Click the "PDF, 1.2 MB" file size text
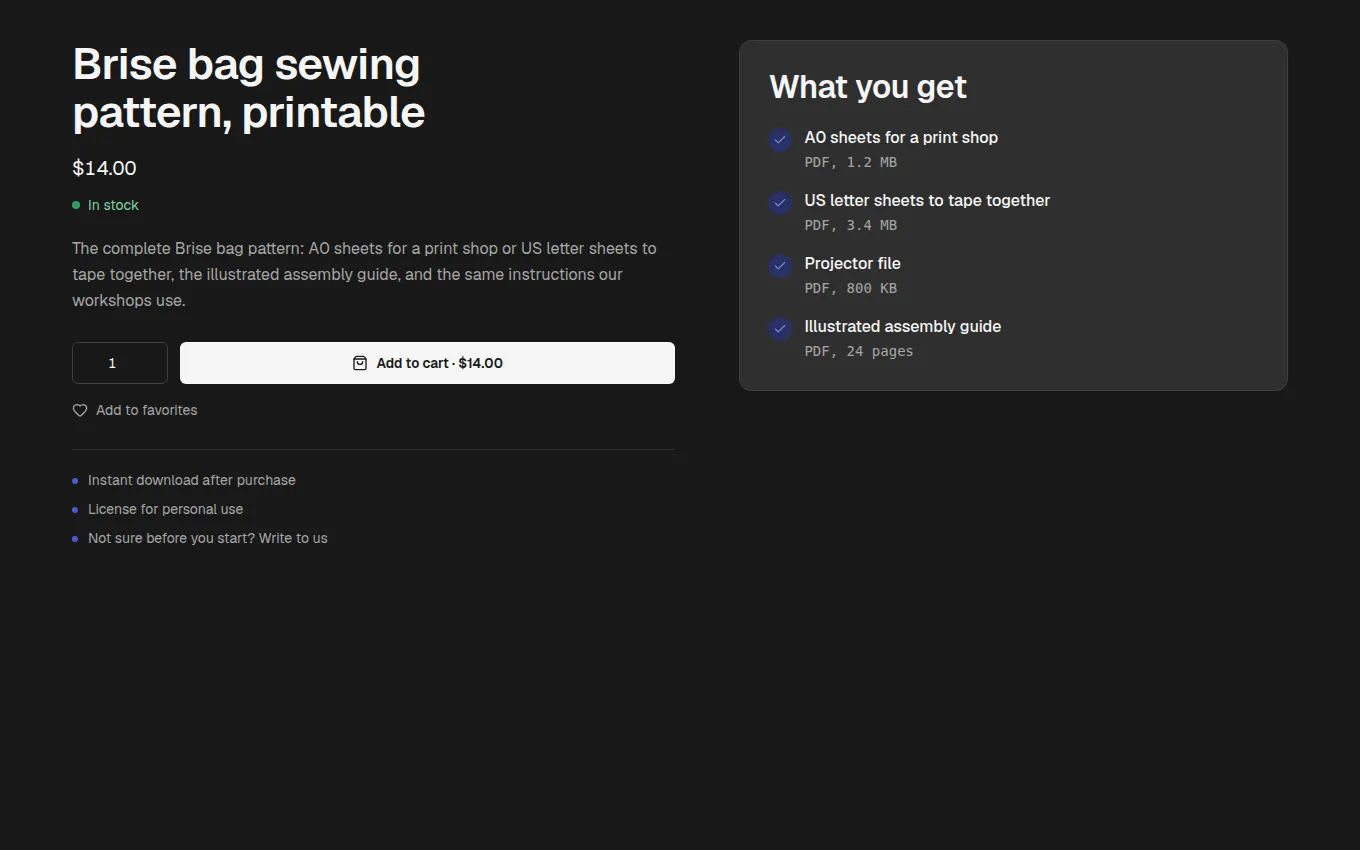The image size is (1360, 850). point(851,162)
